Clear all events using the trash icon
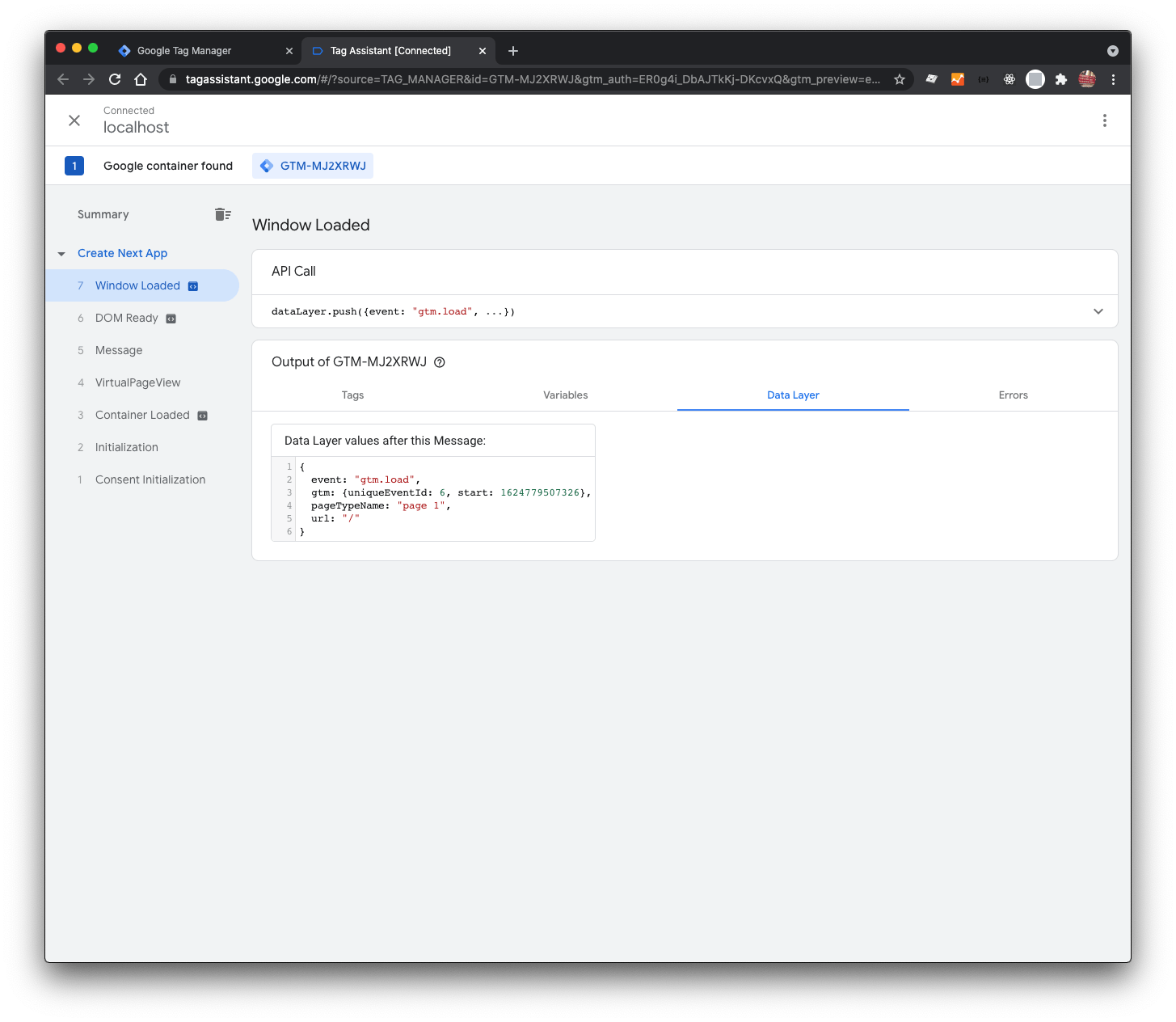 pyautogui.click(x=222, y=214)
